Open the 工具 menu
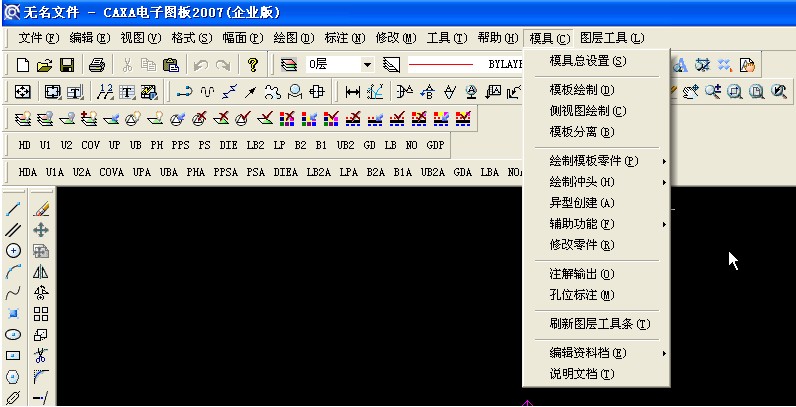796x407 pixels. pyautogui.click(x=447, y=38)
